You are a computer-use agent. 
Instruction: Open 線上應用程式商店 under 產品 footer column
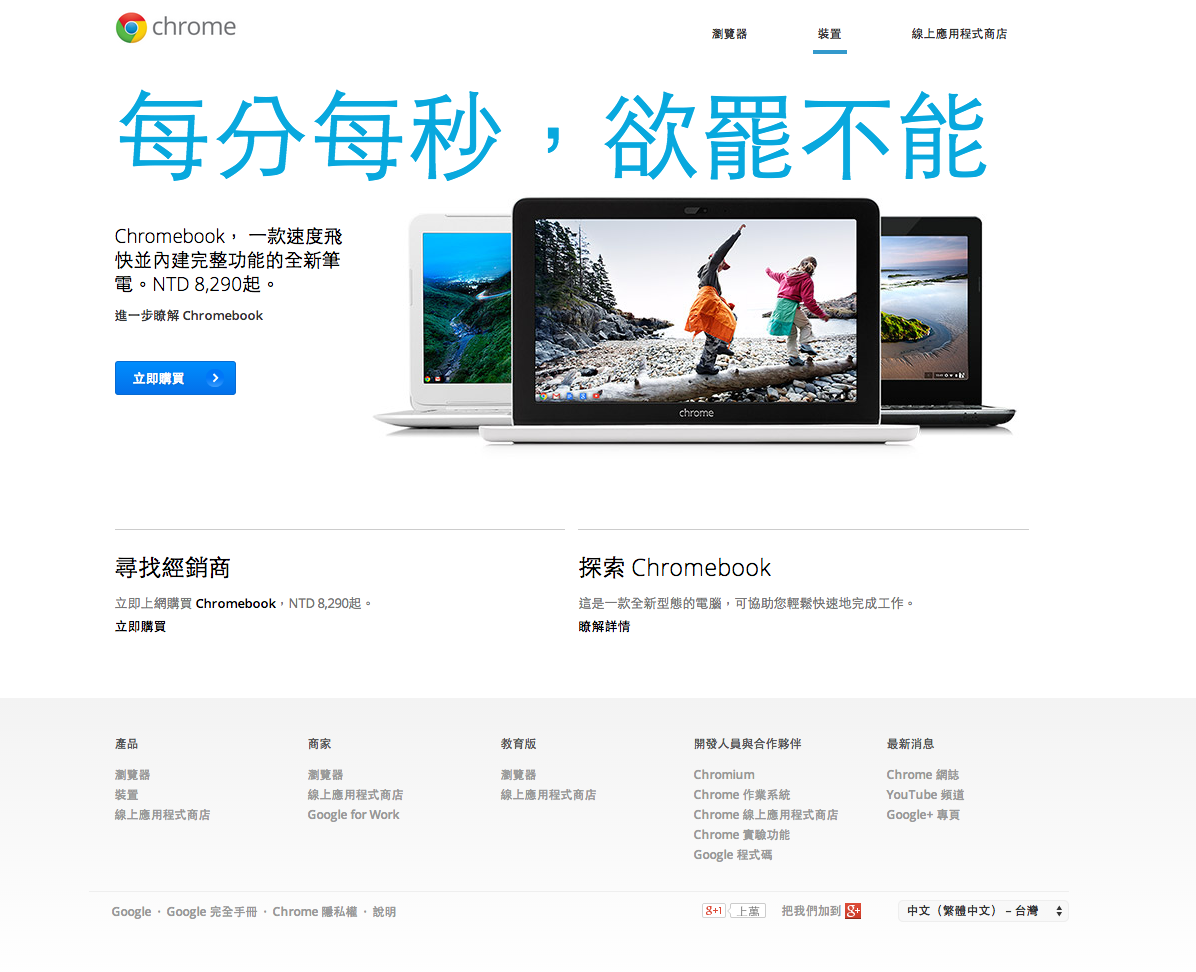point(162,815)
